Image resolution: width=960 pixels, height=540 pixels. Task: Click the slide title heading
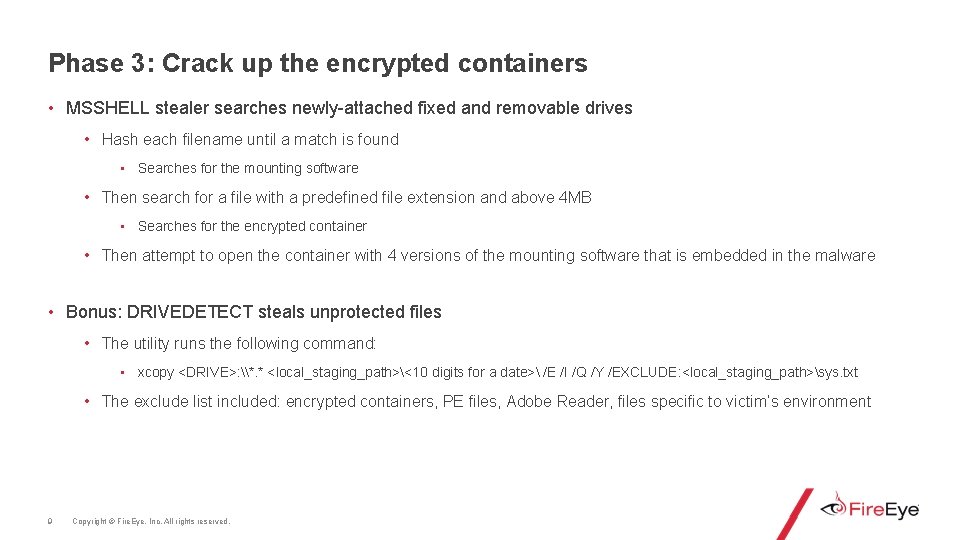(x=318, y=64)
